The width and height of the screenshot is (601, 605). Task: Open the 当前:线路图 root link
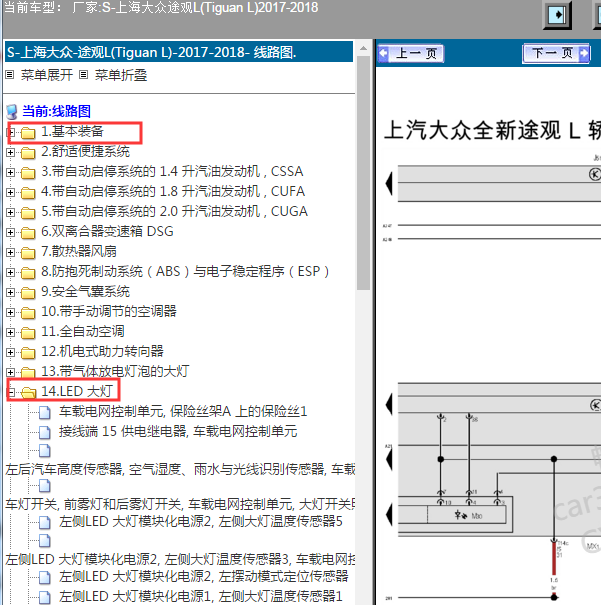point(56,111)
